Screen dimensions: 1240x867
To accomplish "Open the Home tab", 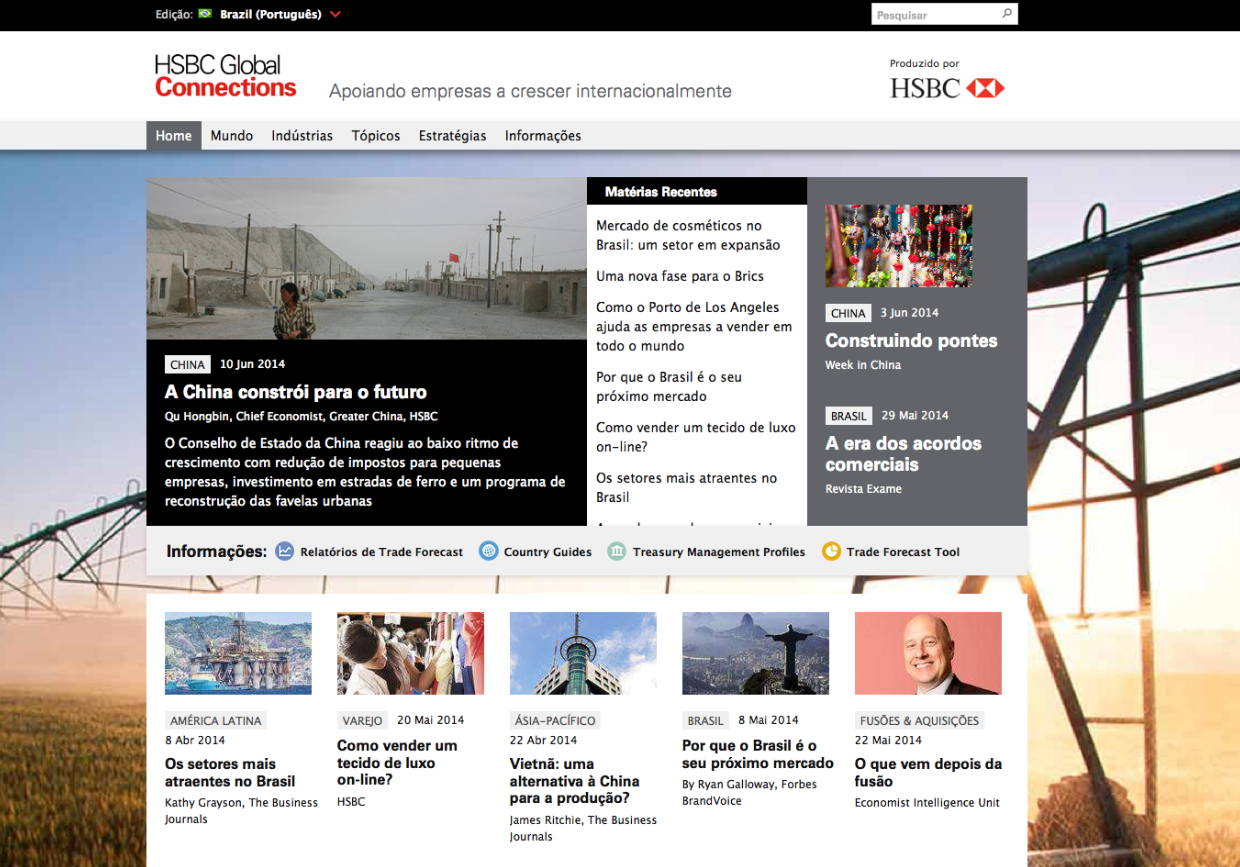I will (174, 136).
